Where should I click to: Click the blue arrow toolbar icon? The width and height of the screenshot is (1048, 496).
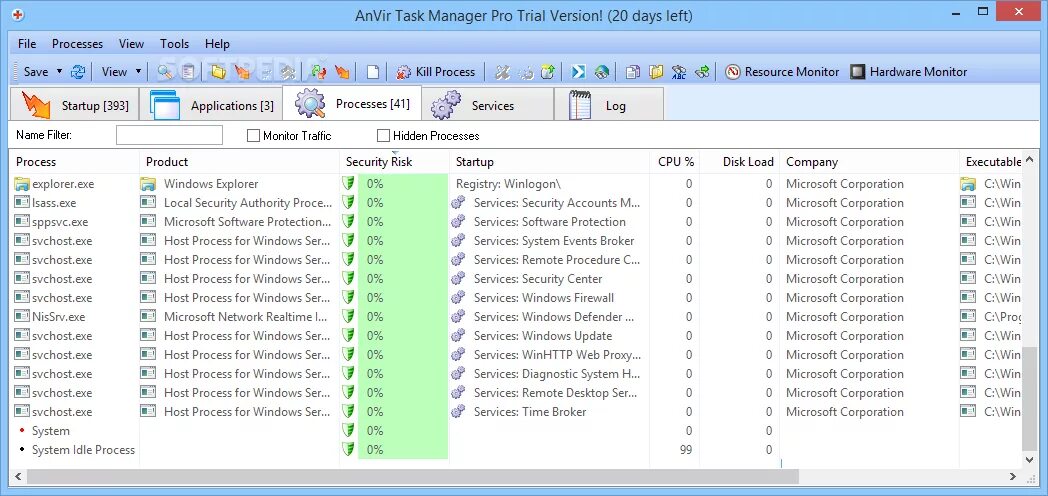pos(578,72)
